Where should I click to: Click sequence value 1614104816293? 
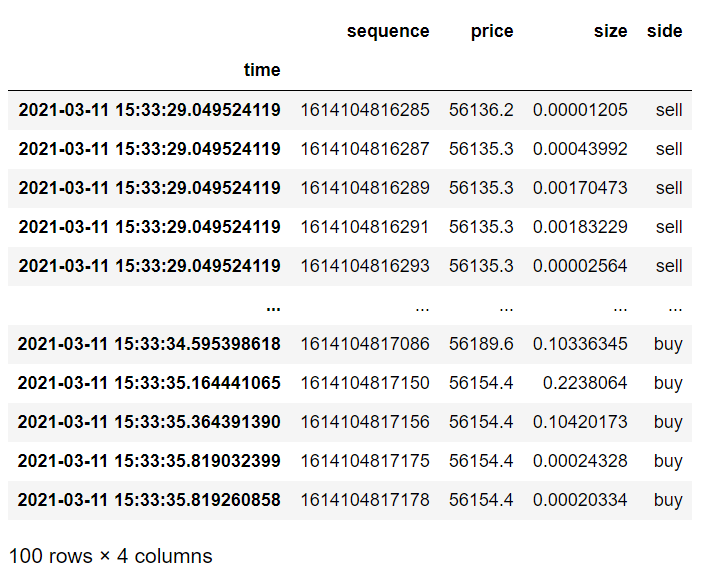[x=365, y=266]
